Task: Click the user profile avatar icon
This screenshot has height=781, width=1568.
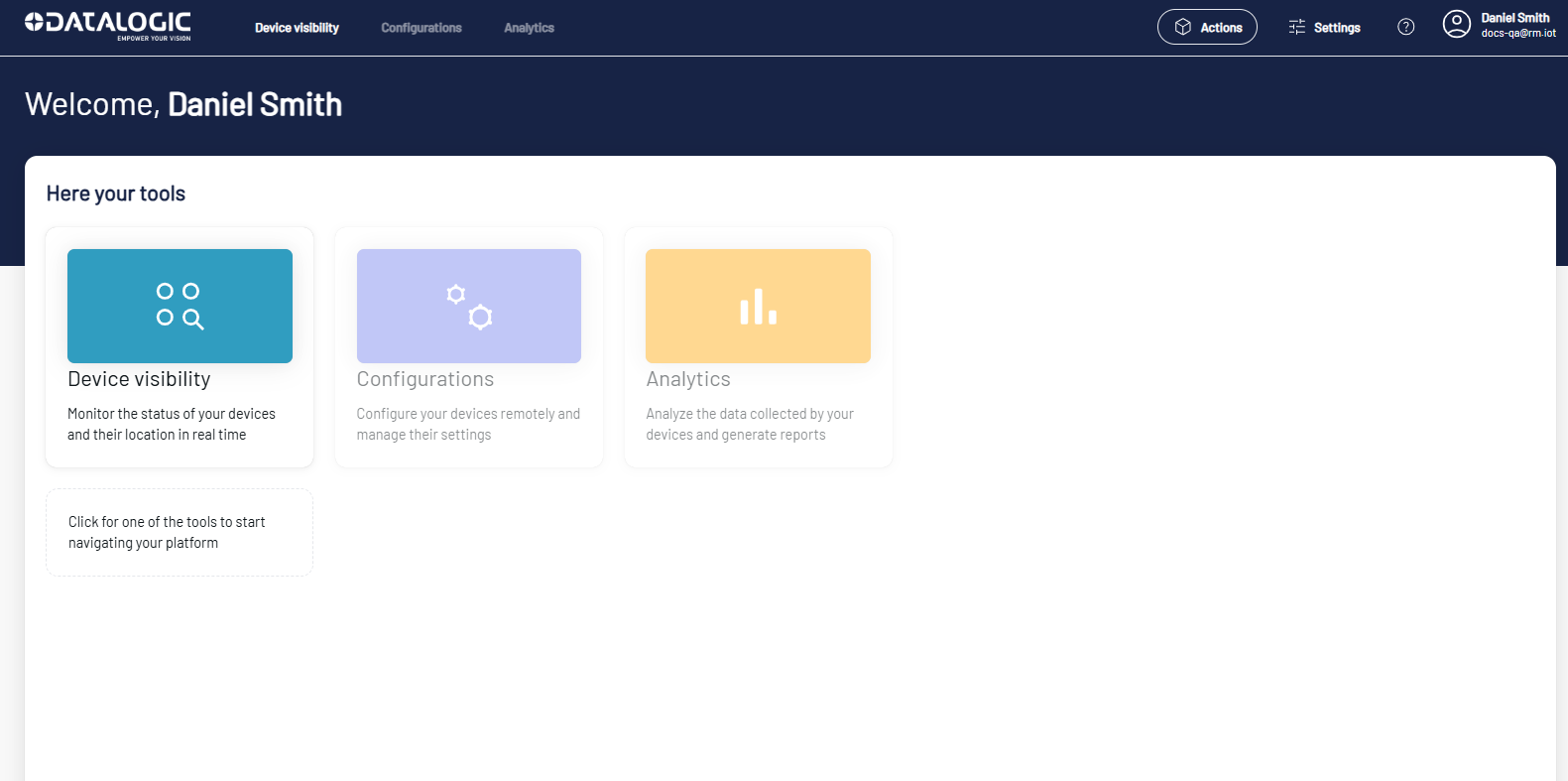Action: [1456, 24]
